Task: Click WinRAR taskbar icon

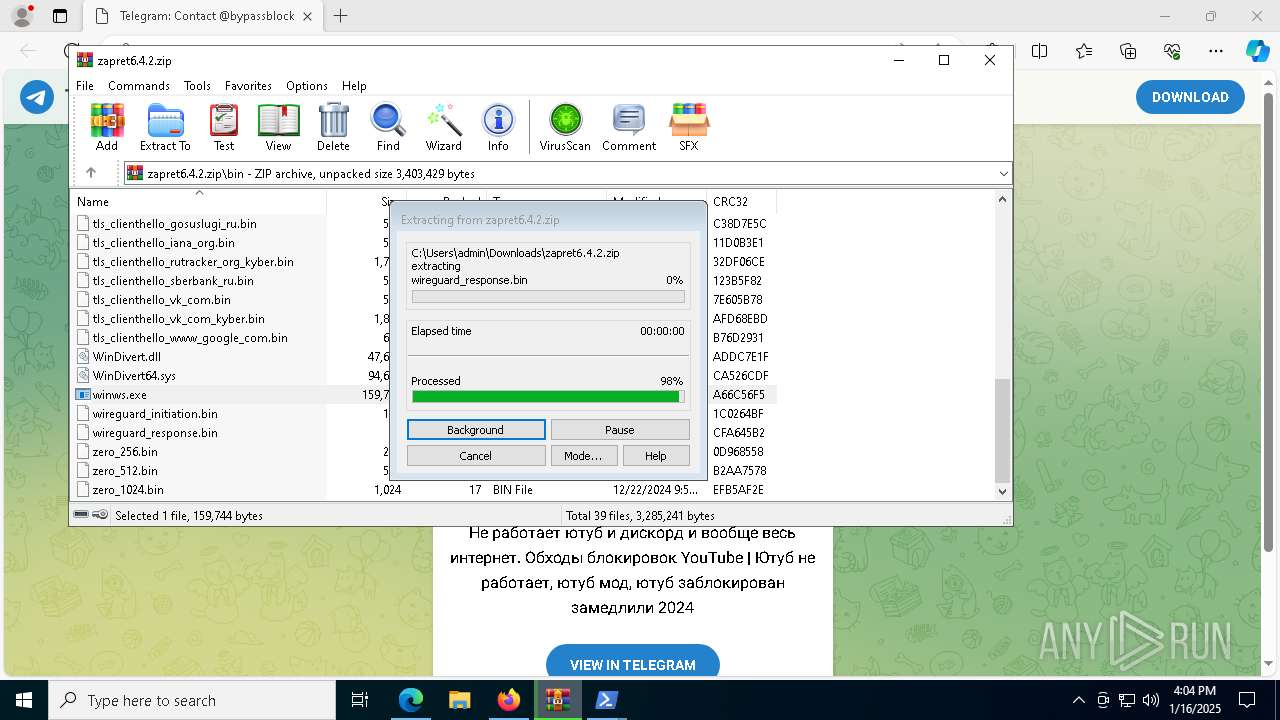Action: [x=557, y=700]
